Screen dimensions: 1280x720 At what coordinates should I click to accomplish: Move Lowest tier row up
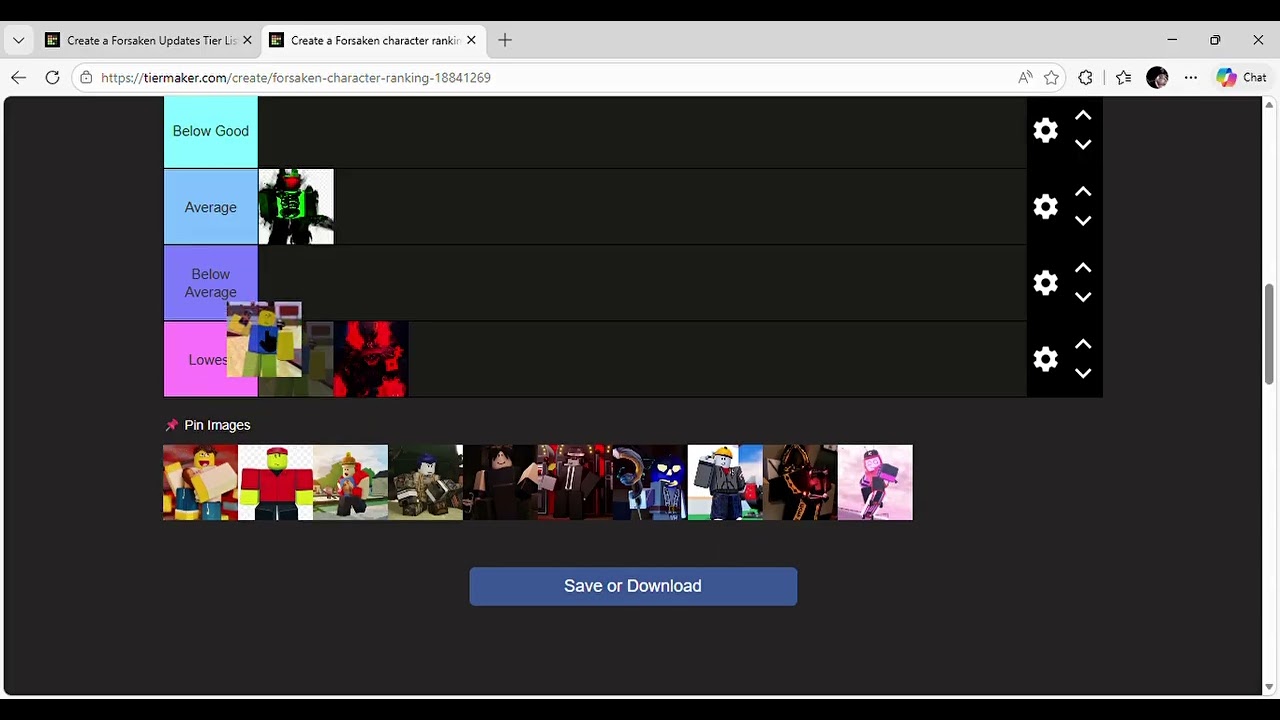[x=1083, y=344]
